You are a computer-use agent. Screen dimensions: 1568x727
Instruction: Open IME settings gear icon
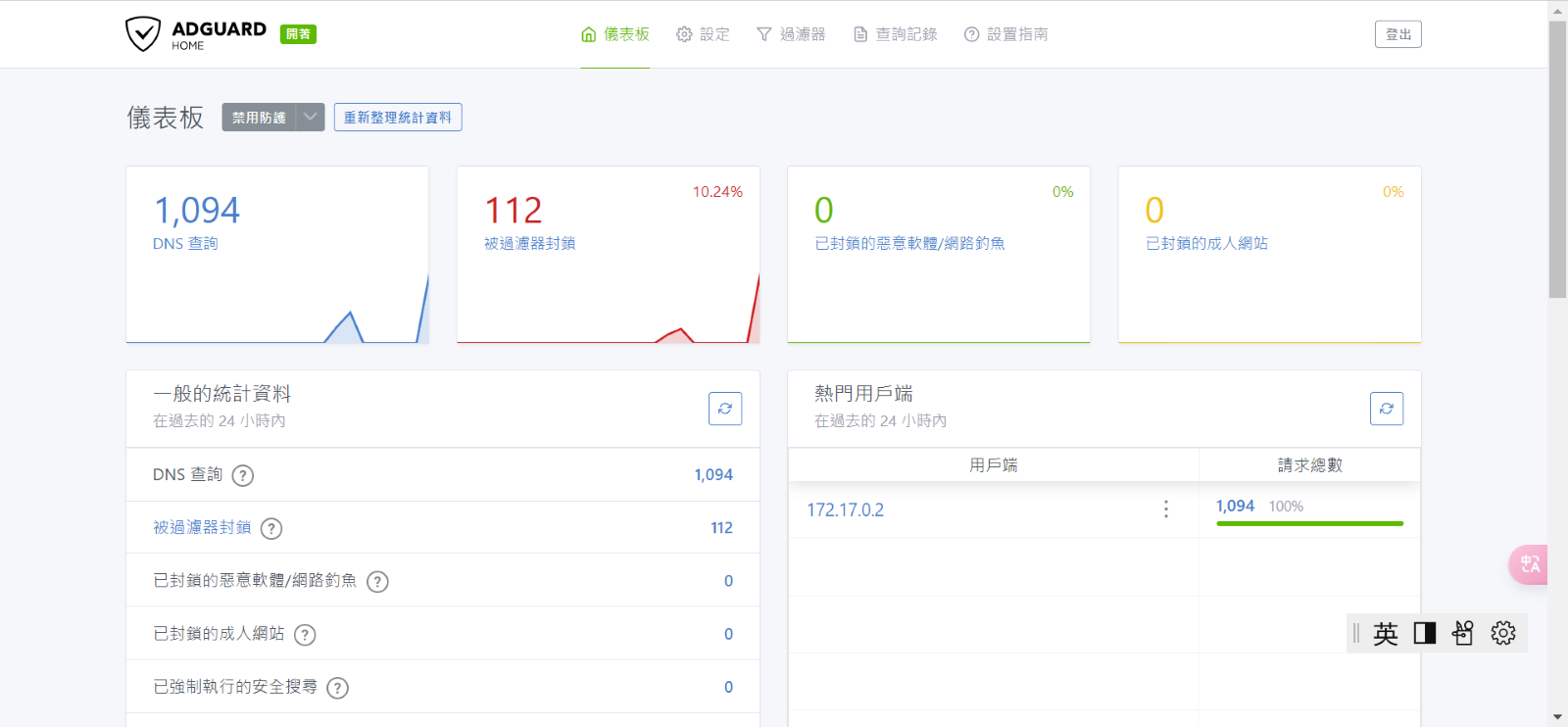click(x=1503, y=633)
